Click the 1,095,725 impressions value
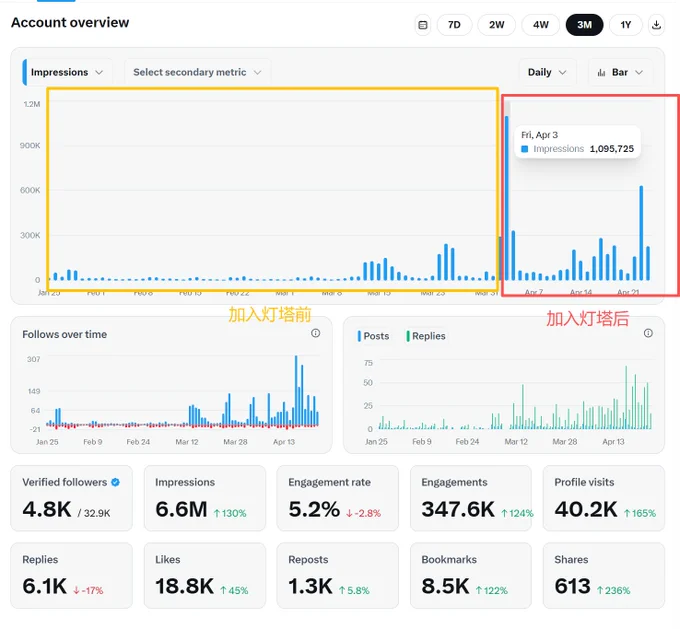 point(611,149)
